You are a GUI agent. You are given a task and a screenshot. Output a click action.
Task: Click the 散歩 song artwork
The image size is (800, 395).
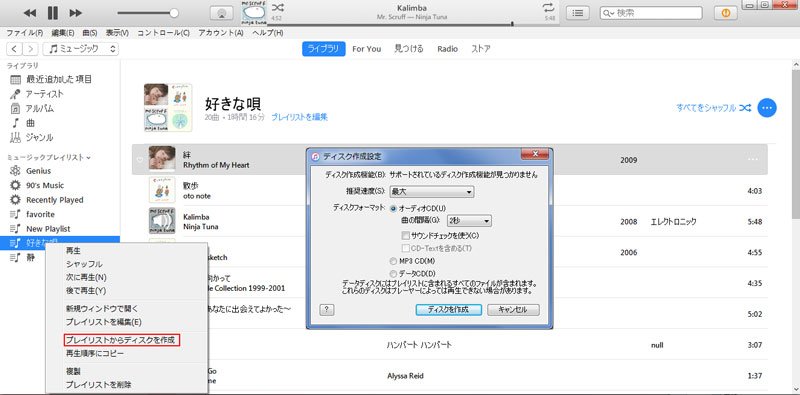pos(162,190)
